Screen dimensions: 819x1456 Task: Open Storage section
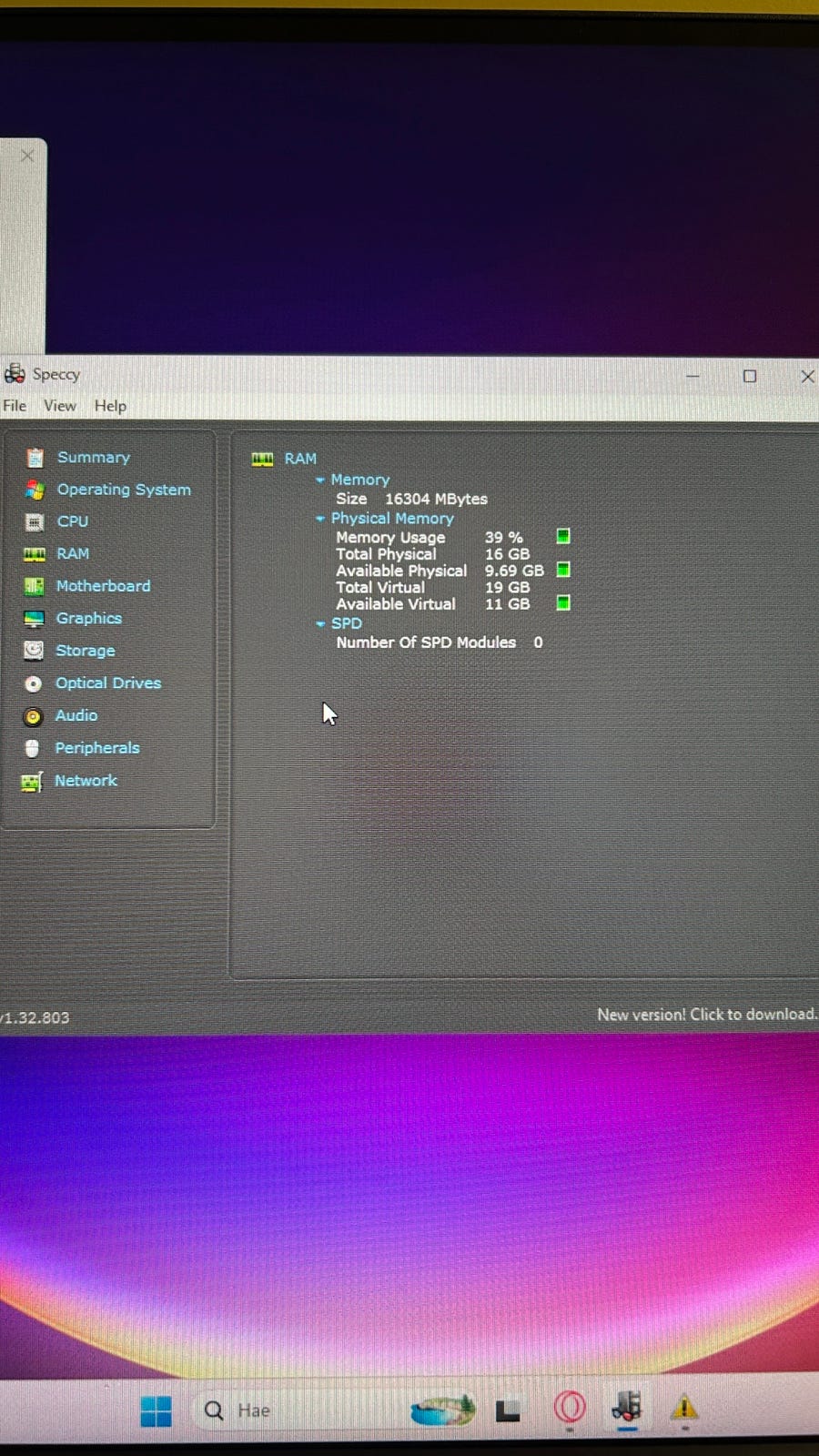[85, 651]
